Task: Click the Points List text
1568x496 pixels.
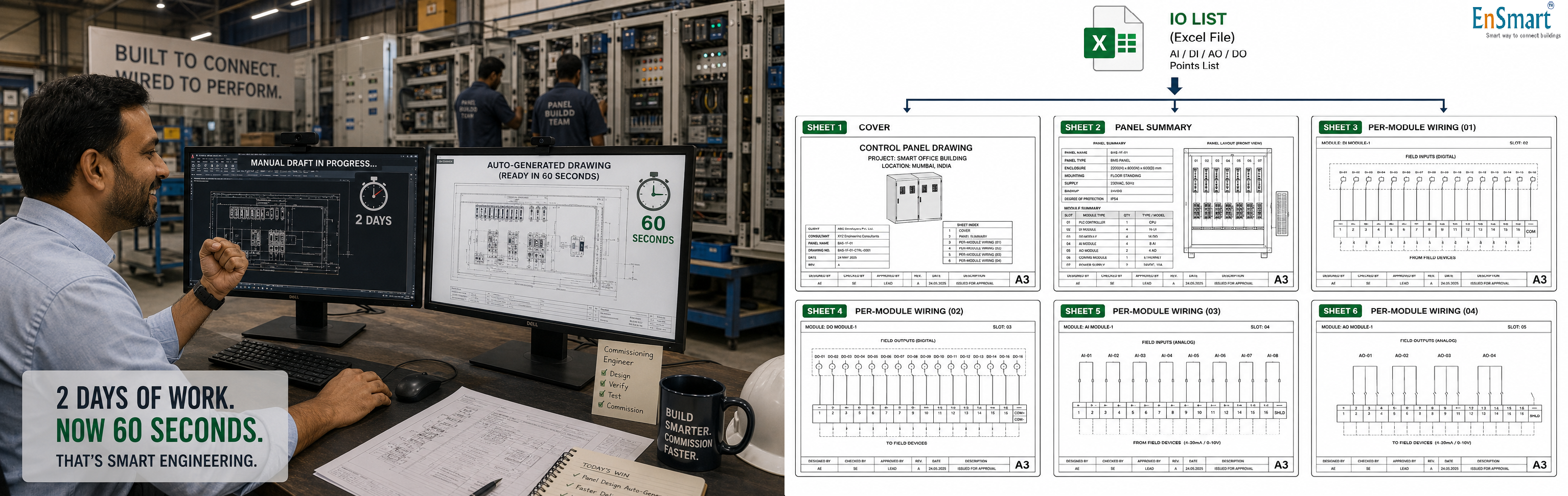Action: click(x=1194, y=66)
